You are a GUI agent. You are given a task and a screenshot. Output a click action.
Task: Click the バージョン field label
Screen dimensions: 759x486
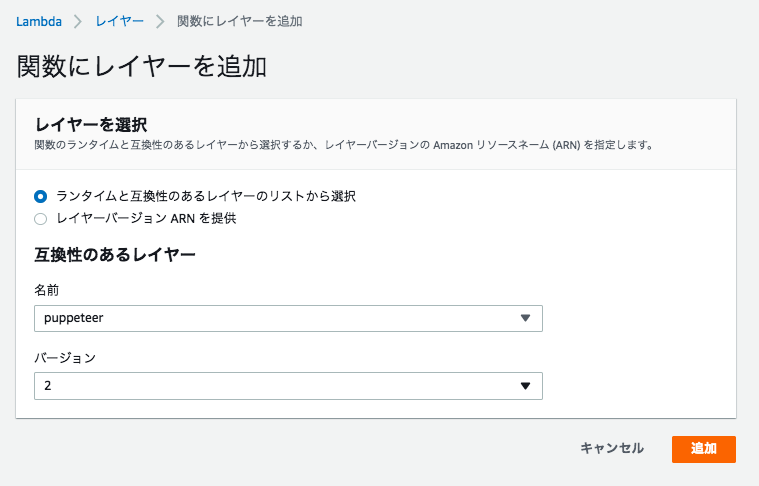click(65, 358)
